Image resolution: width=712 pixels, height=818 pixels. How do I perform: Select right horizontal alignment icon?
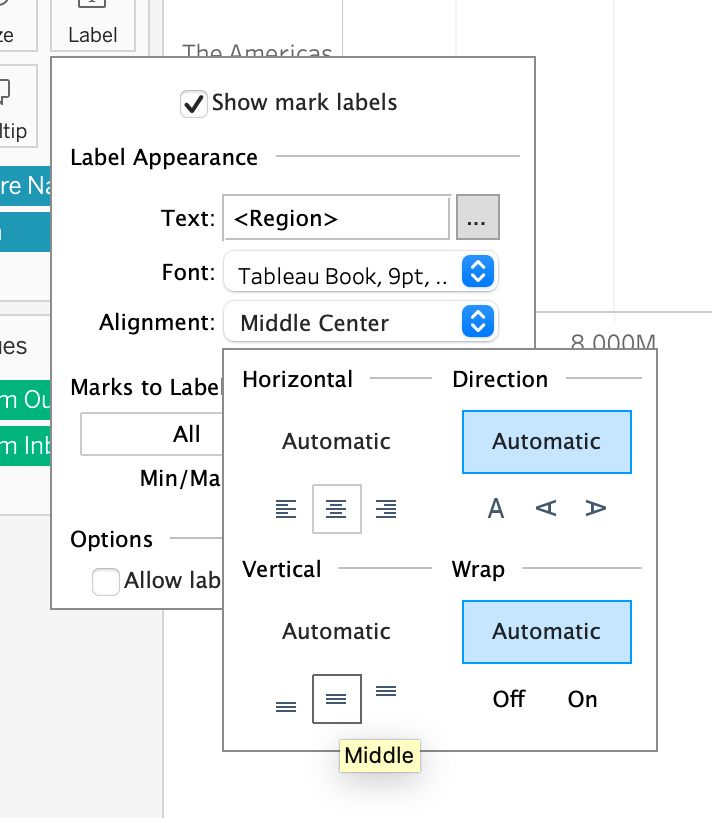[386, 509]
